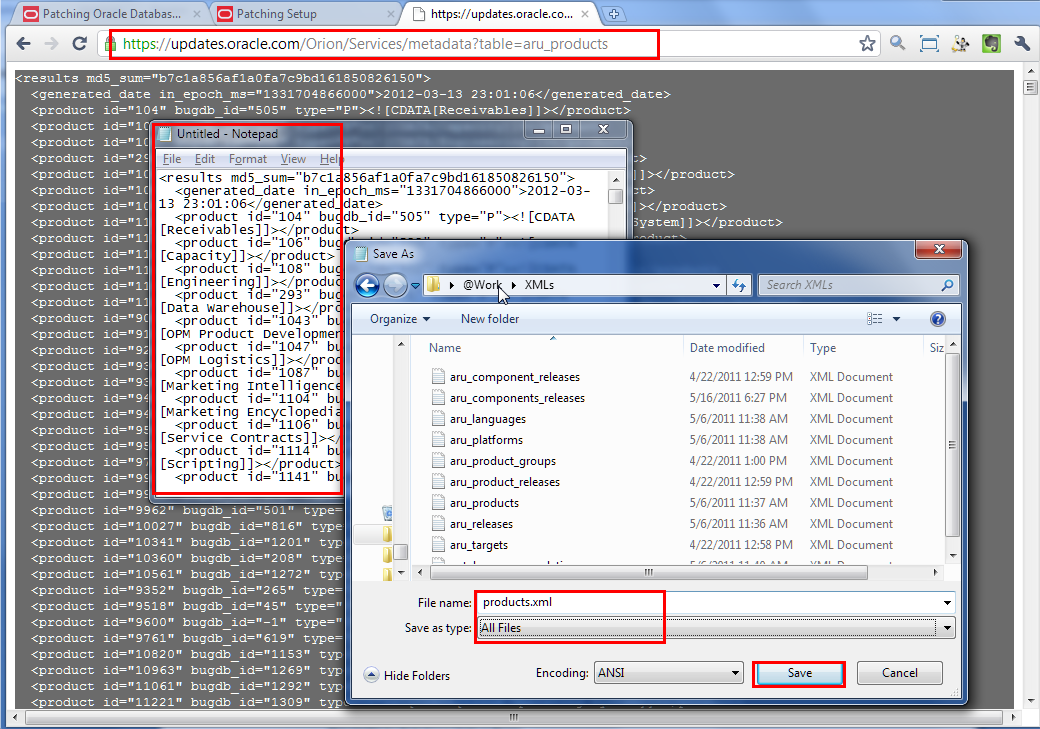Click the green padlock security icon
Viewport: 1040px width, 729px height.
click(111, 44)
